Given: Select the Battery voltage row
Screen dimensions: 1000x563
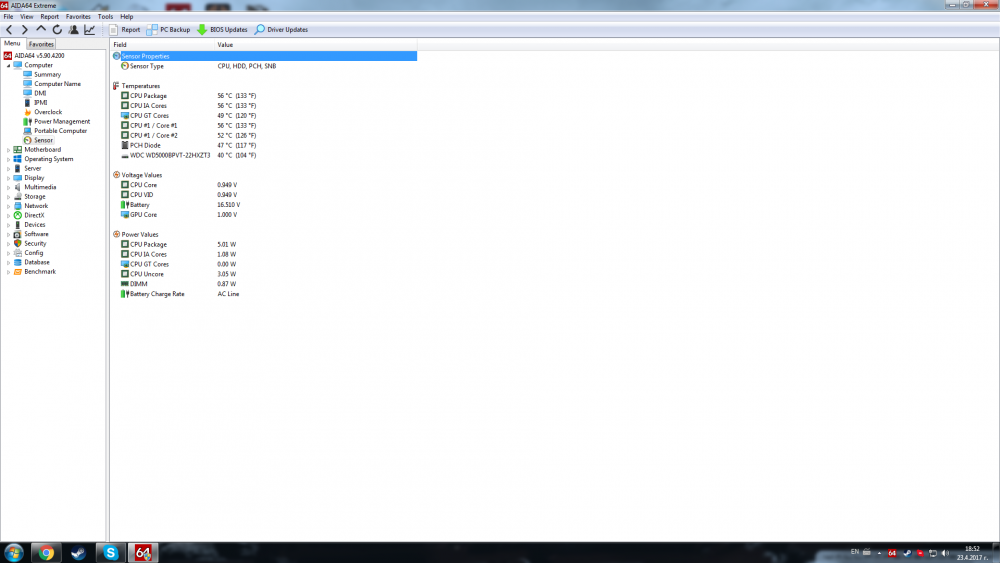Looking at the screenshot, I should pyautogui.click(x=264, y=205).
